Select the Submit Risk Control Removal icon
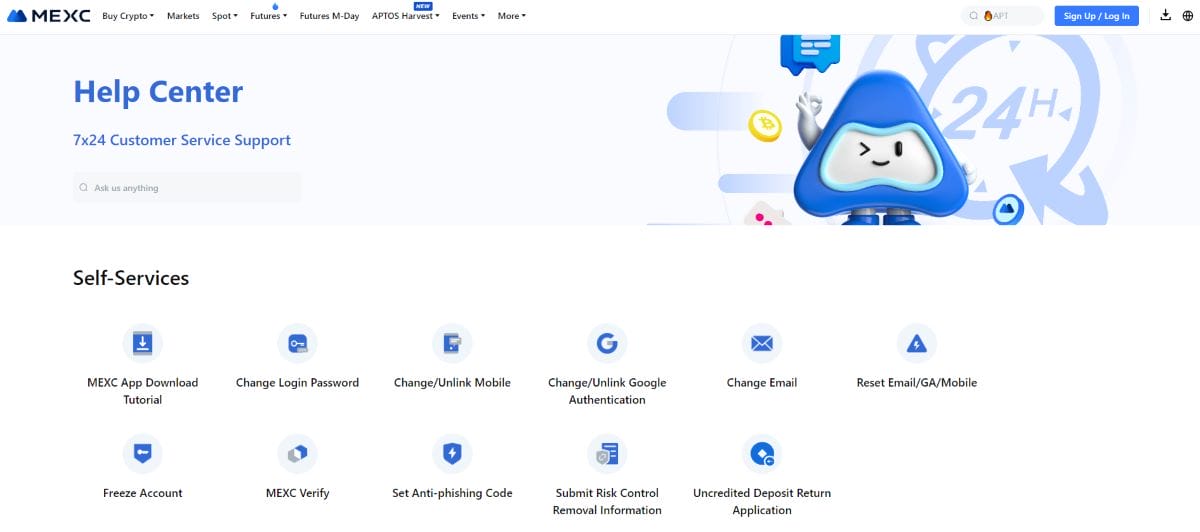 click(x=607, y=454)
